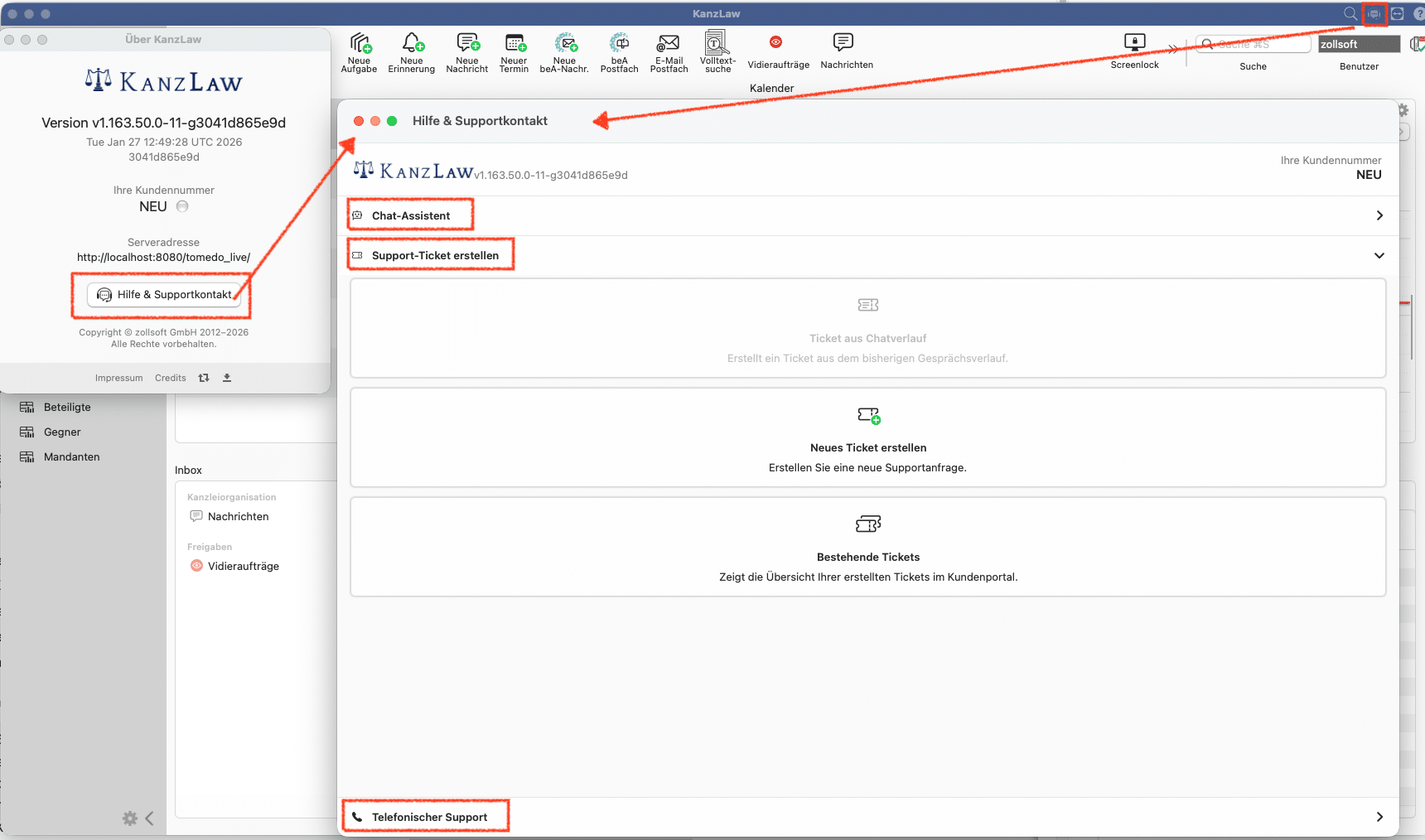This screenshot has width=1425, height=840.
Task: Expand the Telefonischer Support row
Action: (x=1379, y=817)
